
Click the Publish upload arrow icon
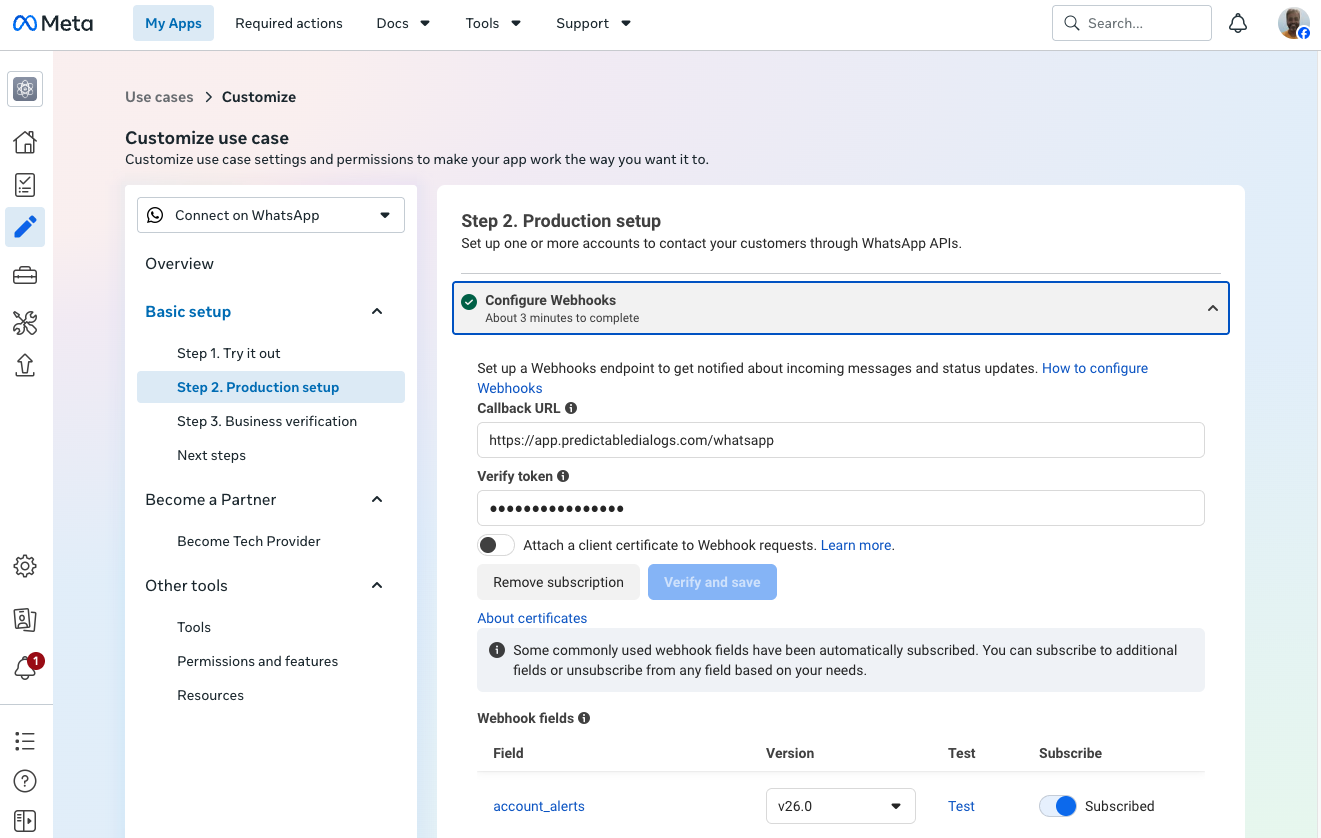pyautogui.click(x=25, y=365)
